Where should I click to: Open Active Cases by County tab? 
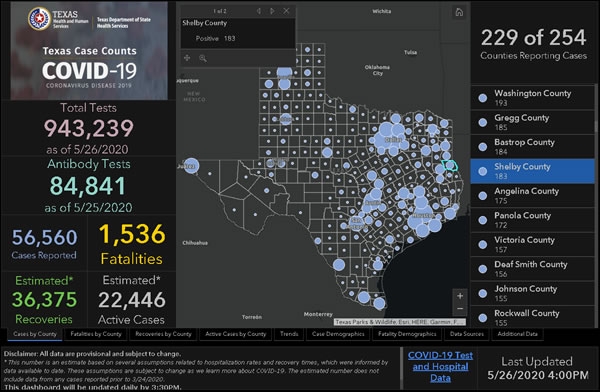(236, 334)
